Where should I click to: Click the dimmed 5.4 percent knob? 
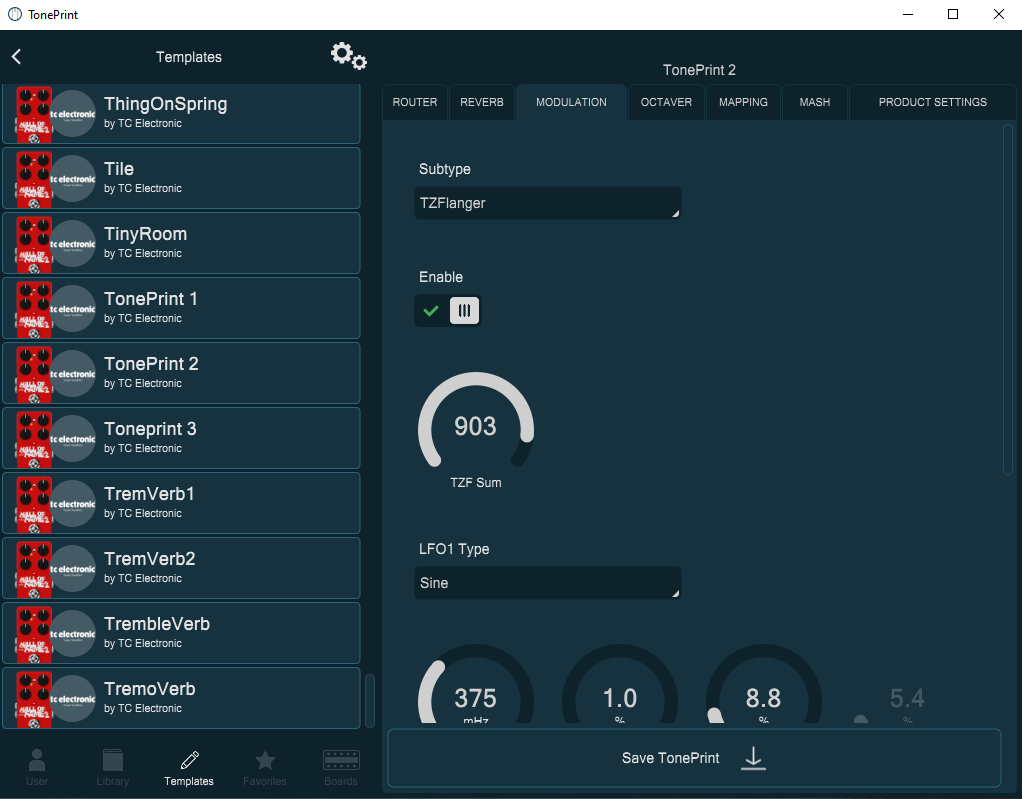(907, 699)
